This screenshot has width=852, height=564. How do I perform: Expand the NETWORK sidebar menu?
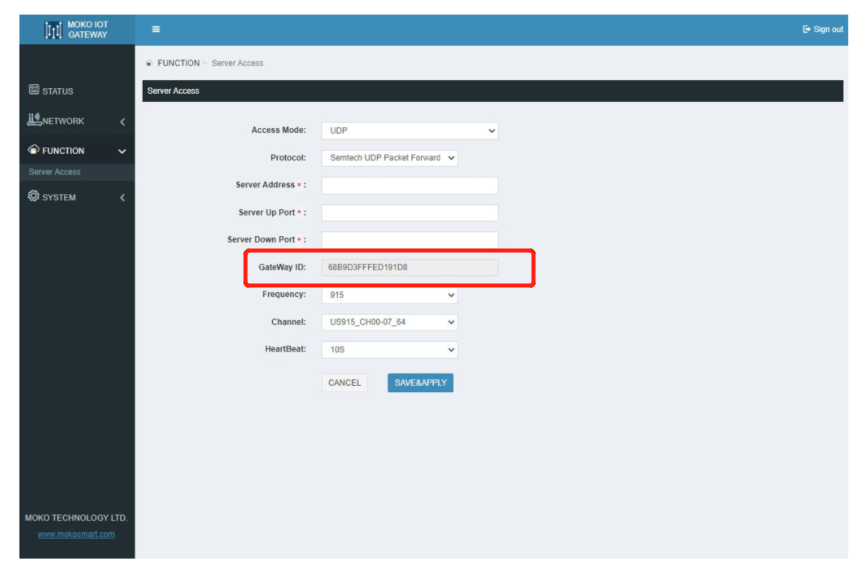click(x=76, y=121)
